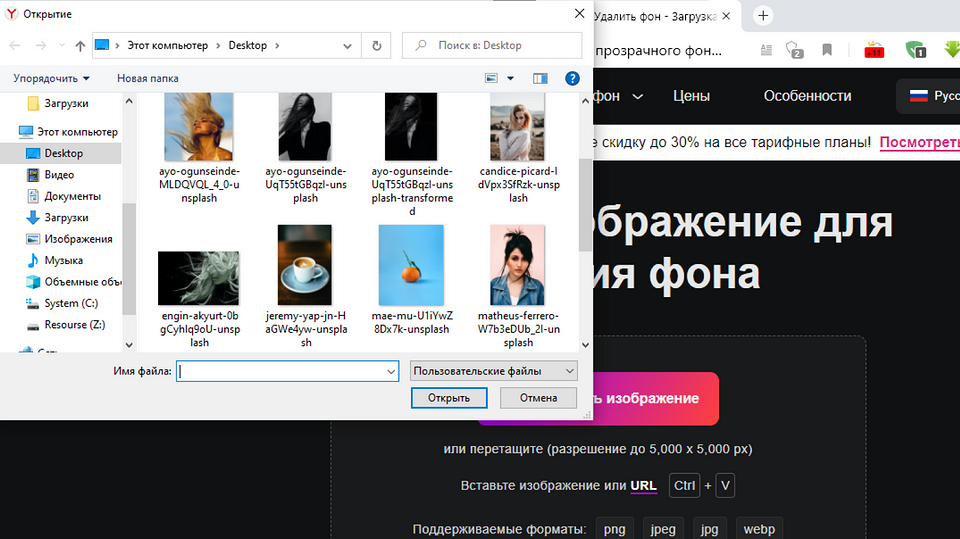Open 'Цены' in website menu
Screen dimensions: 960x539
click(691, 96)
